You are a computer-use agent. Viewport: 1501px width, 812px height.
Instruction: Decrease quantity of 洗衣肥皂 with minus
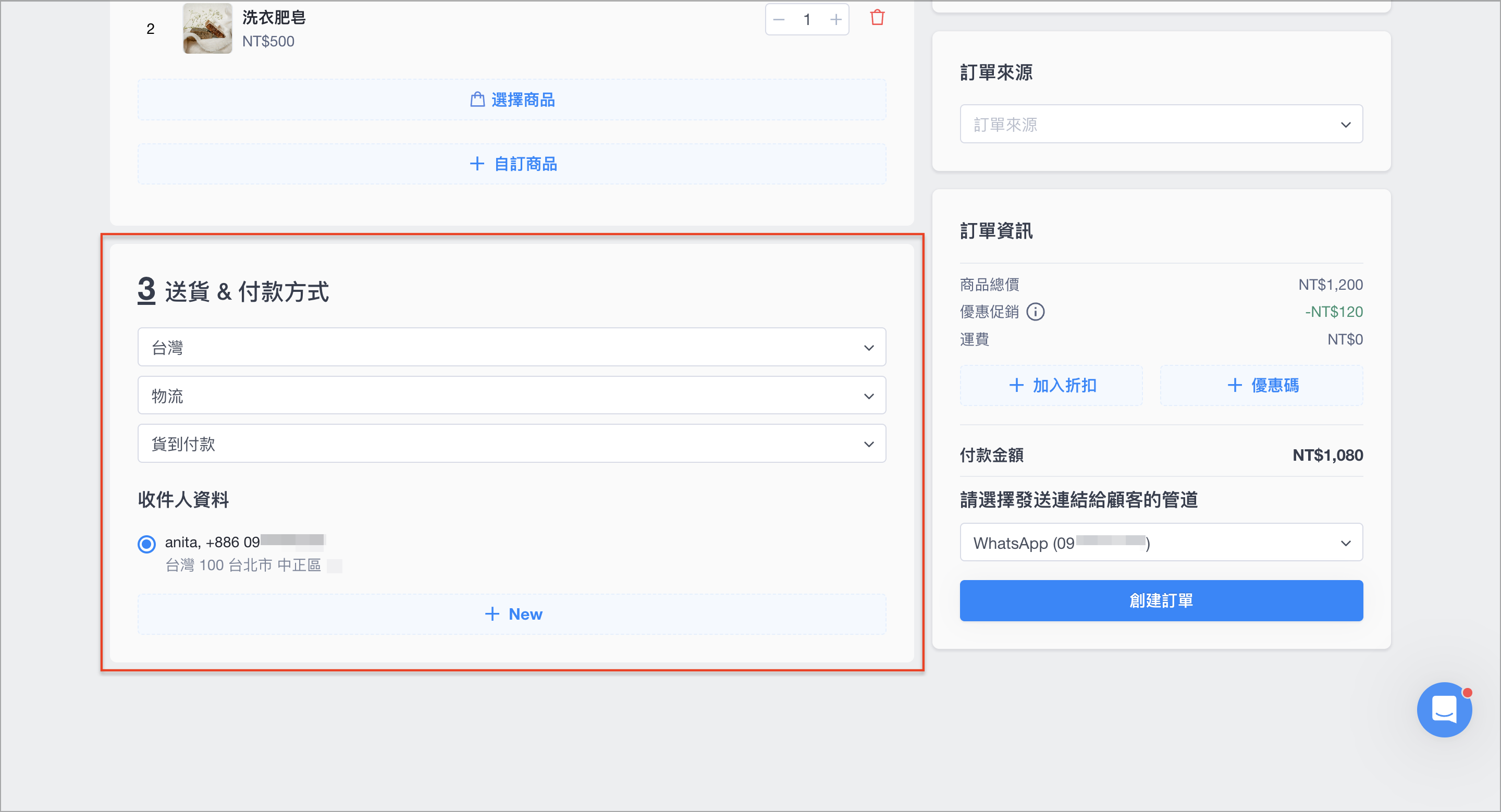pos(779,20)
